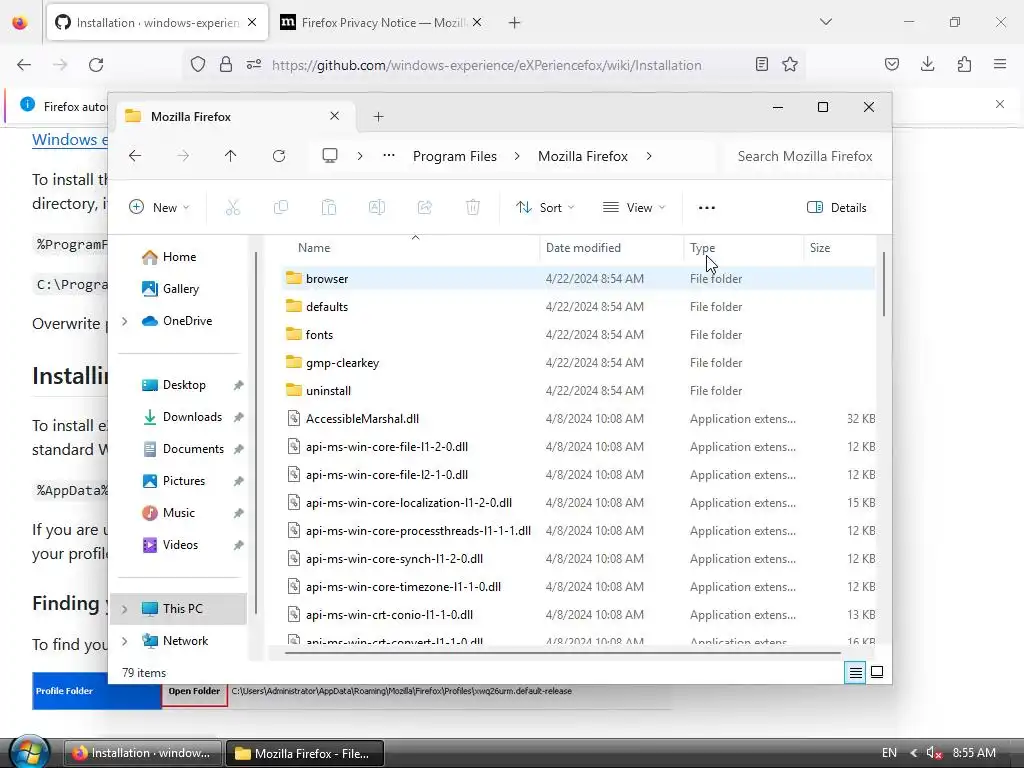The image size is (1024, 768).
Task: Select the defaults folder
Action: (579, 306)
